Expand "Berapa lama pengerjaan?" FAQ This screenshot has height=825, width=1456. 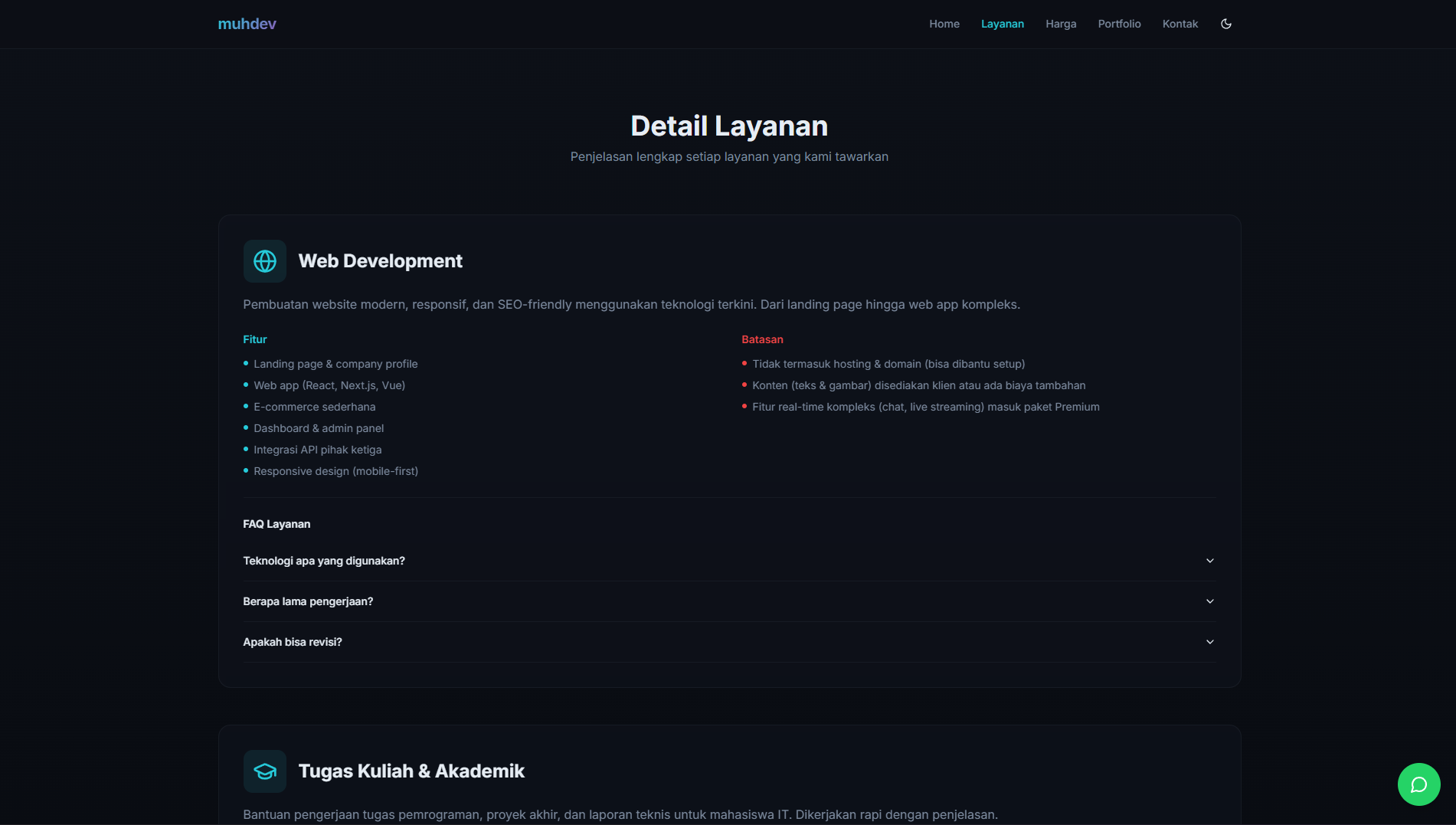pyautogui.click(x=729, y=601)
